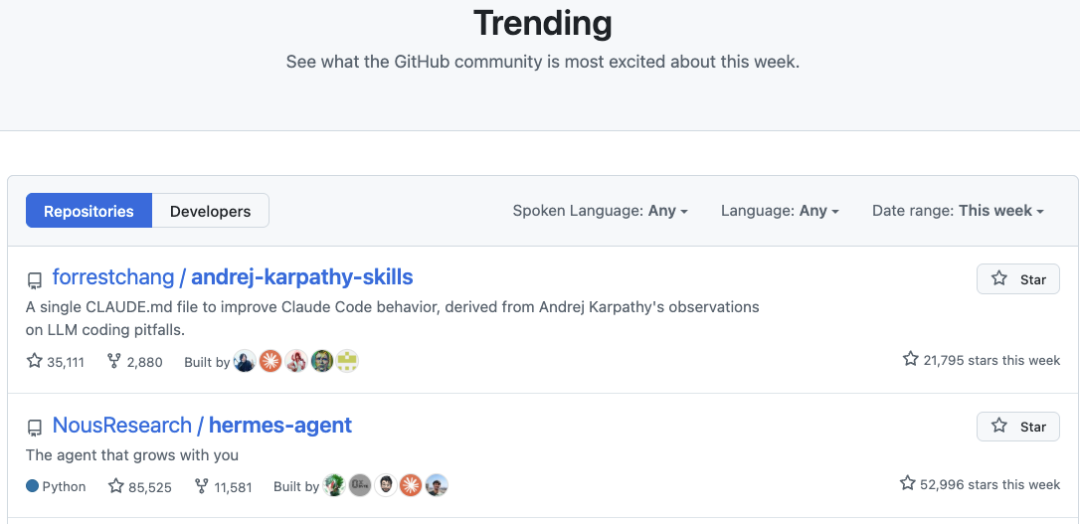Open forks count 2,880 fork icon
The height and width of the screenshot is (524, 1080).
(114, 361)
